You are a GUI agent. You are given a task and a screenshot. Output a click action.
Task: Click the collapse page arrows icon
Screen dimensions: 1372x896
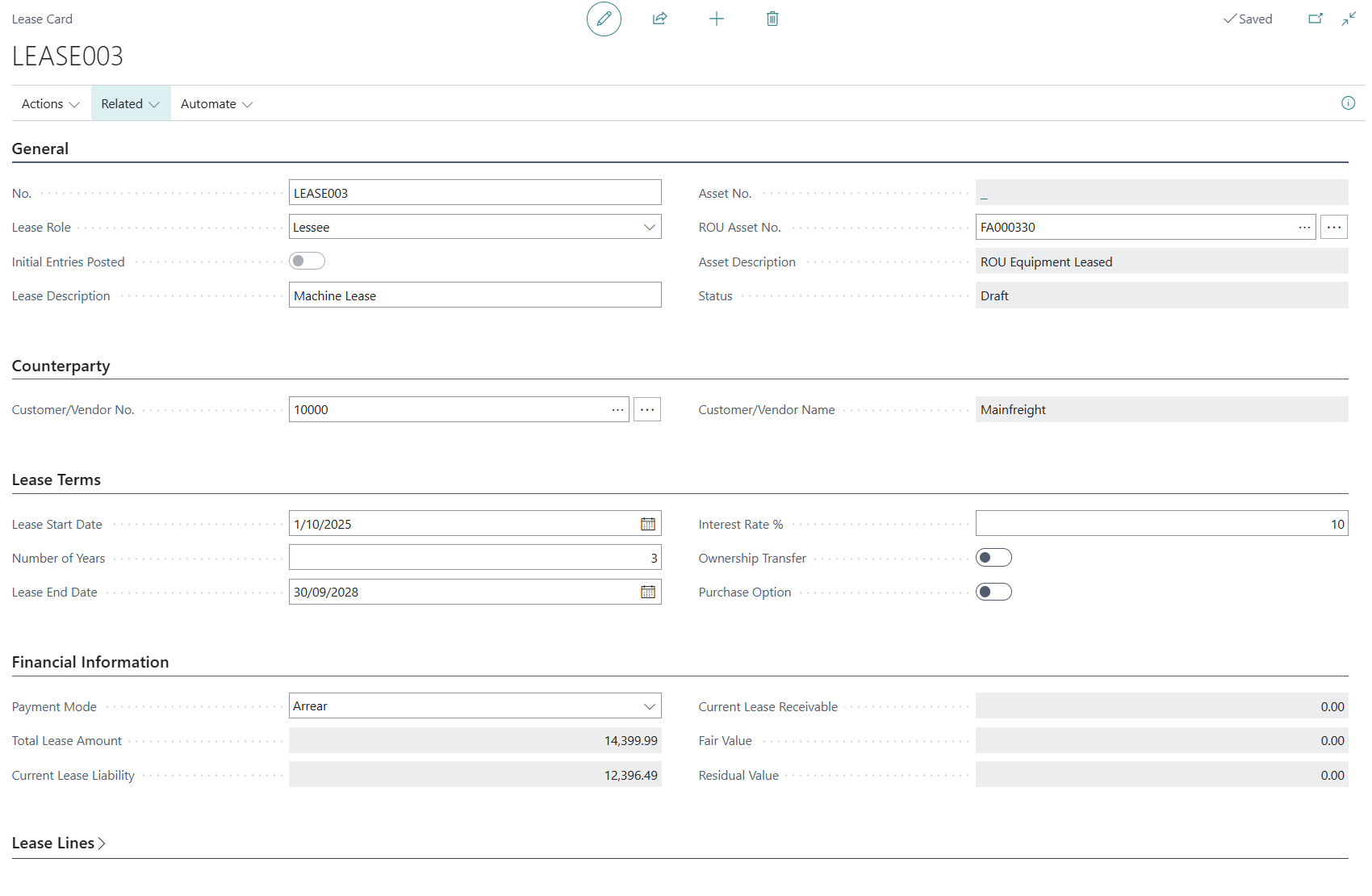click(1349, 19)
